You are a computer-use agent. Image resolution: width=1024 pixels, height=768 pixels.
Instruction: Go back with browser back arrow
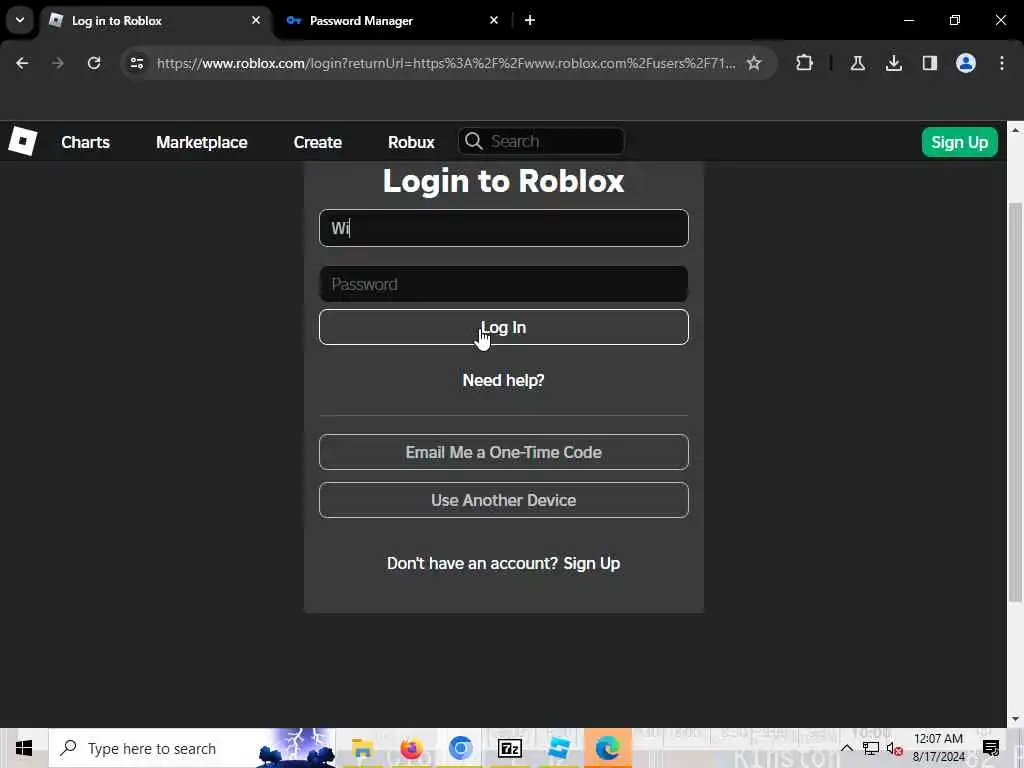pos(22,63)
